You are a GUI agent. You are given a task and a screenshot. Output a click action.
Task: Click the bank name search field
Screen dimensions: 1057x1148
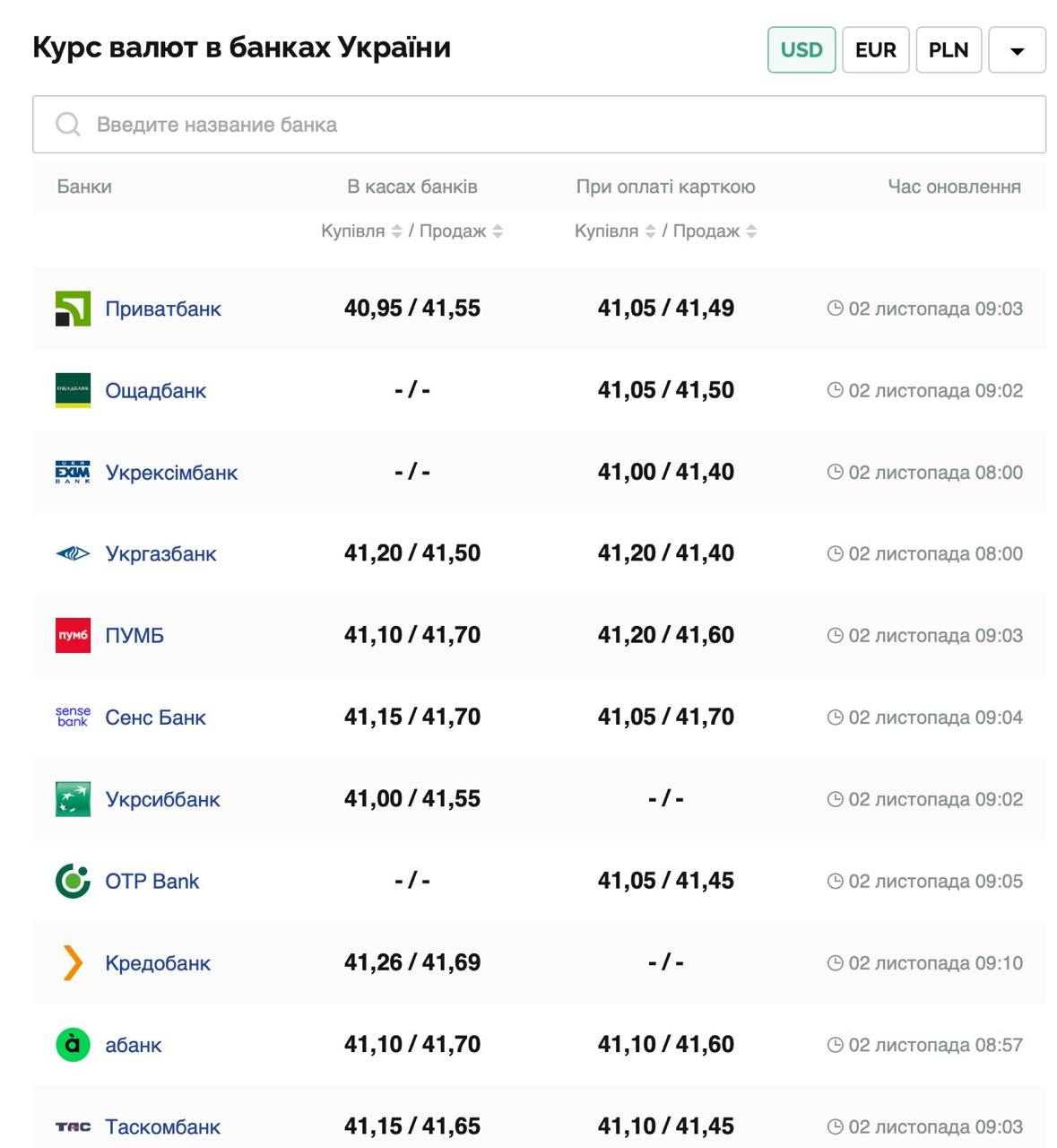pyautogui.click(x=539, y=125)
